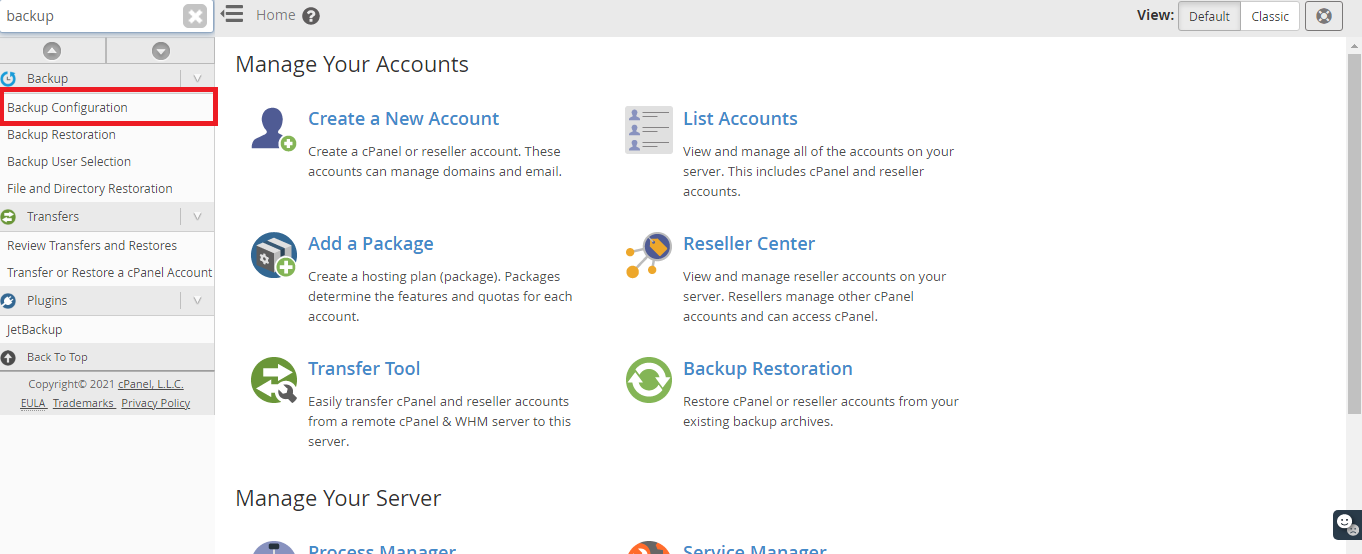Open the EULA link
The image size is (1362, 554).
click(33, 403)
